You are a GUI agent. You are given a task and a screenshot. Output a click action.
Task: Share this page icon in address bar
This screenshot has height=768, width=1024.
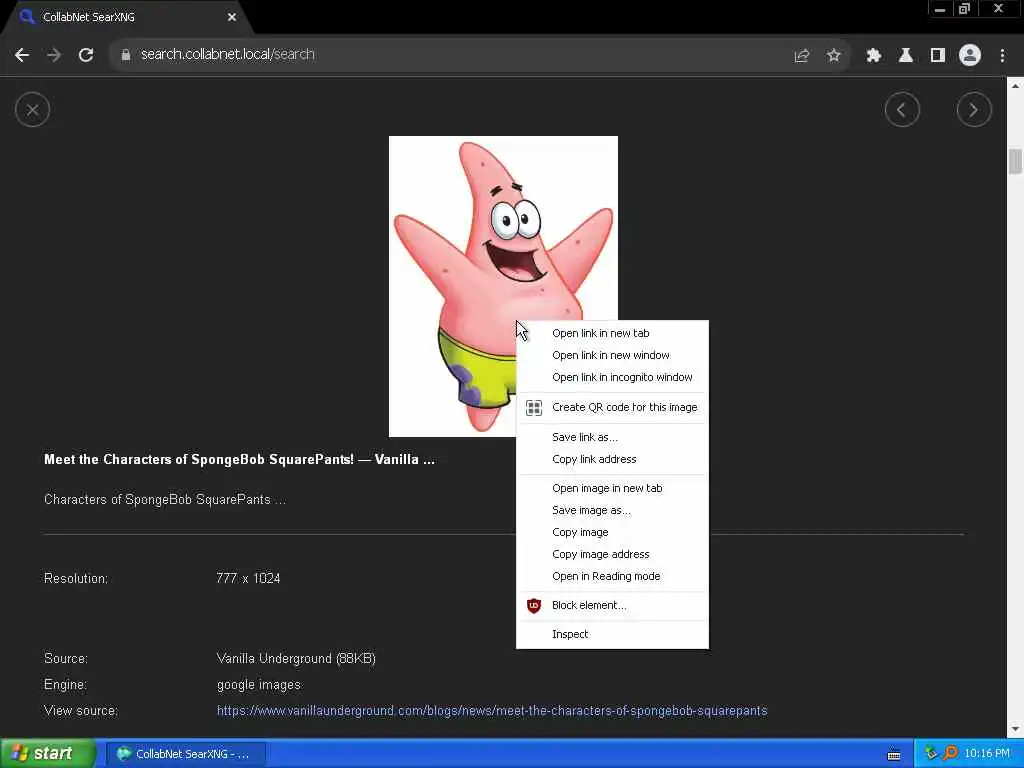pos(802,56)
